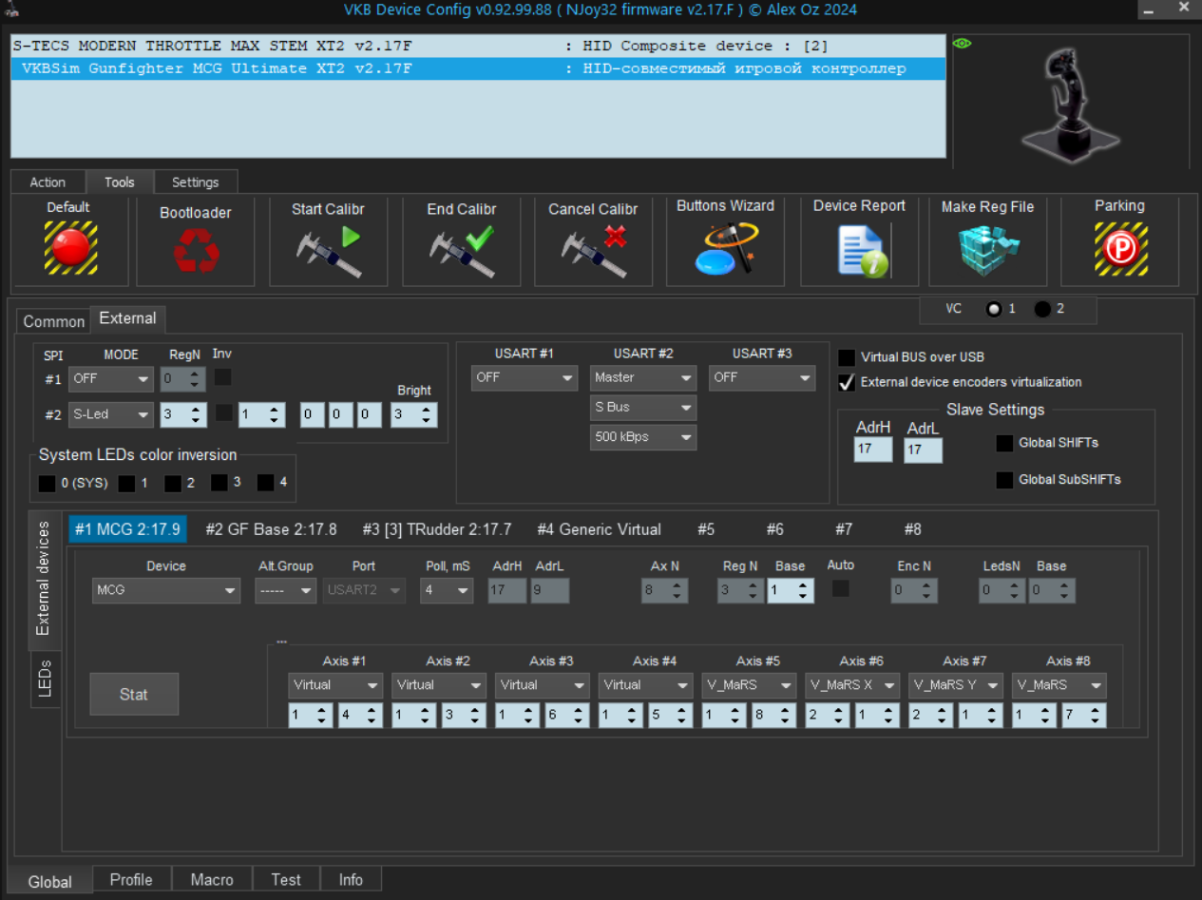The image size is (1202, 900).
Task: Launch the Bootloader recycle icon
Action: tap(196, 250)
